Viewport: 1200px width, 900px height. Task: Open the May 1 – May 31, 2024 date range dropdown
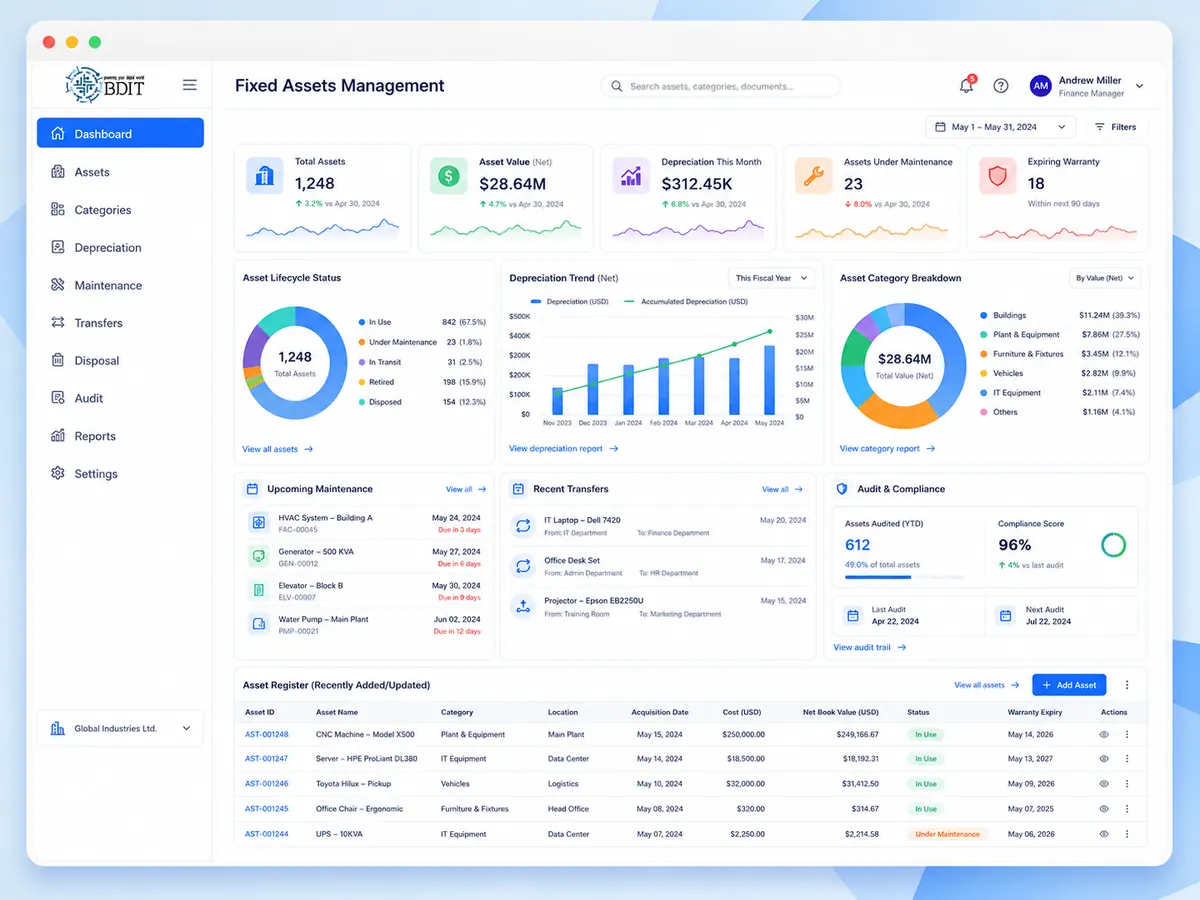tap(1001, 127)
